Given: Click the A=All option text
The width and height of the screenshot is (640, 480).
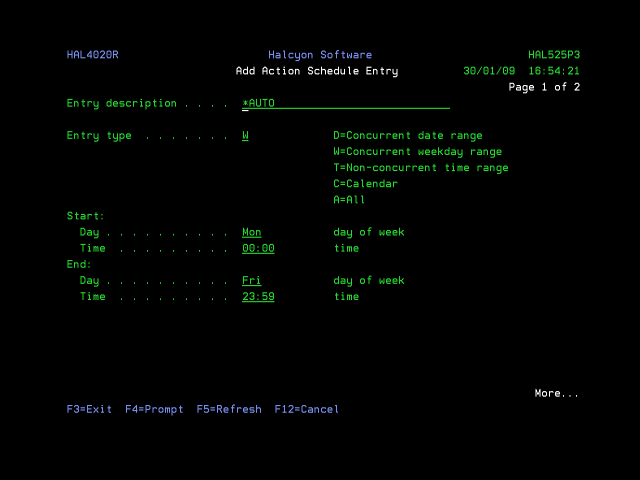Looking at the screenshot, I should point(349,199).
